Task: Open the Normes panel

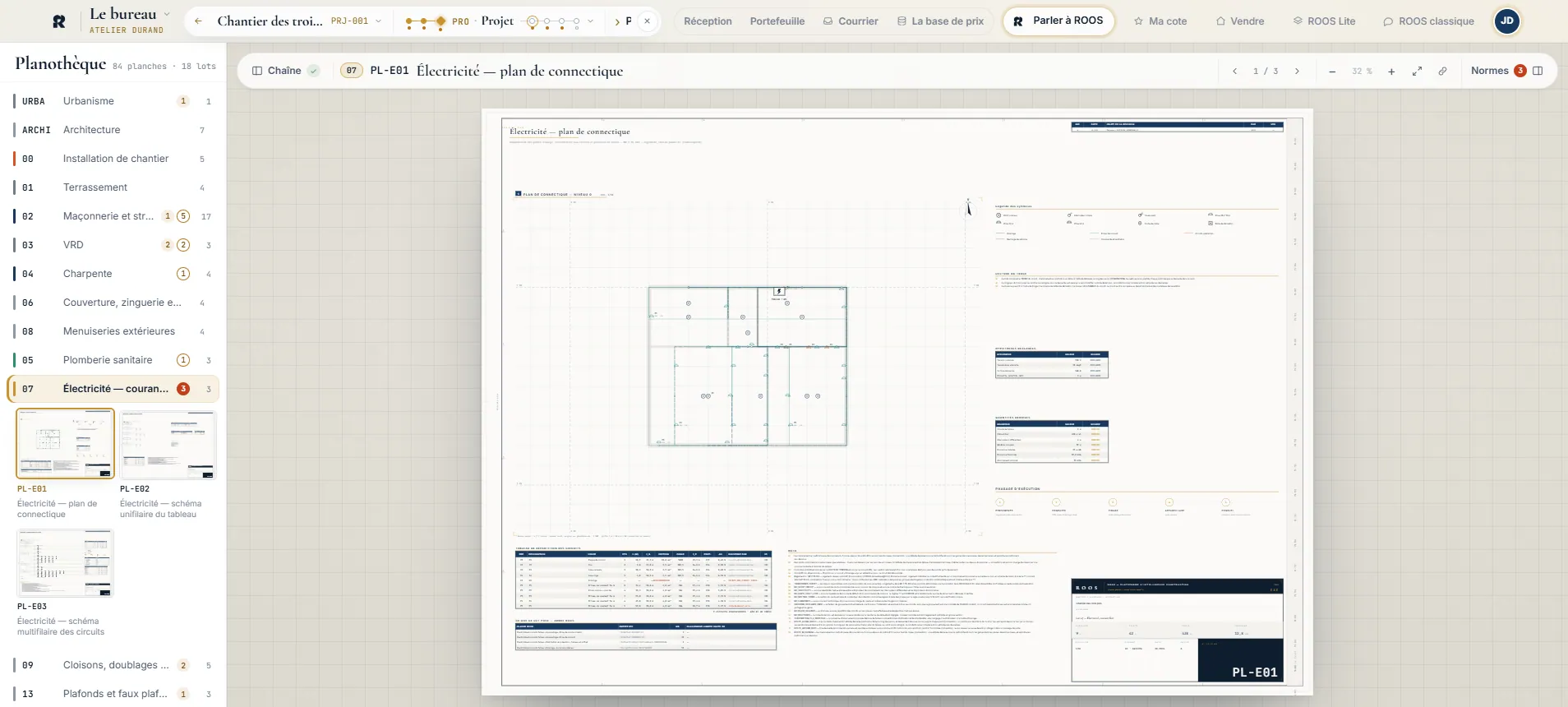Action: 1497,71
